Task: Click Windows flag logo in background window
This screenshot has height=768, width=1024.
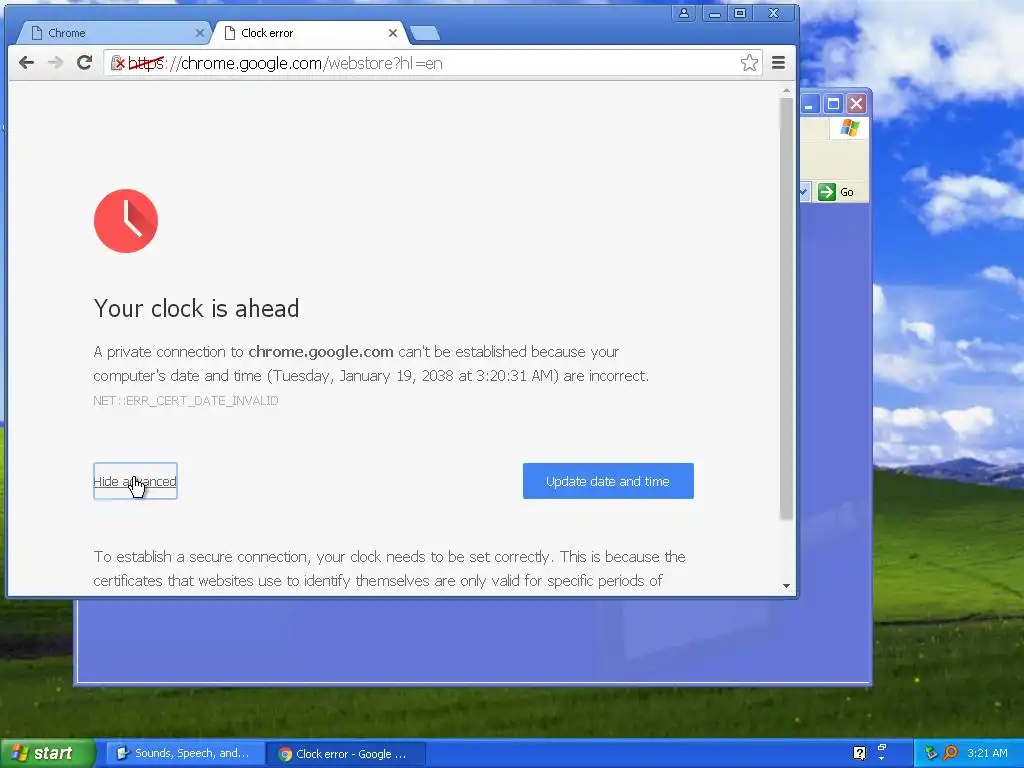Action: click(850, 128)
